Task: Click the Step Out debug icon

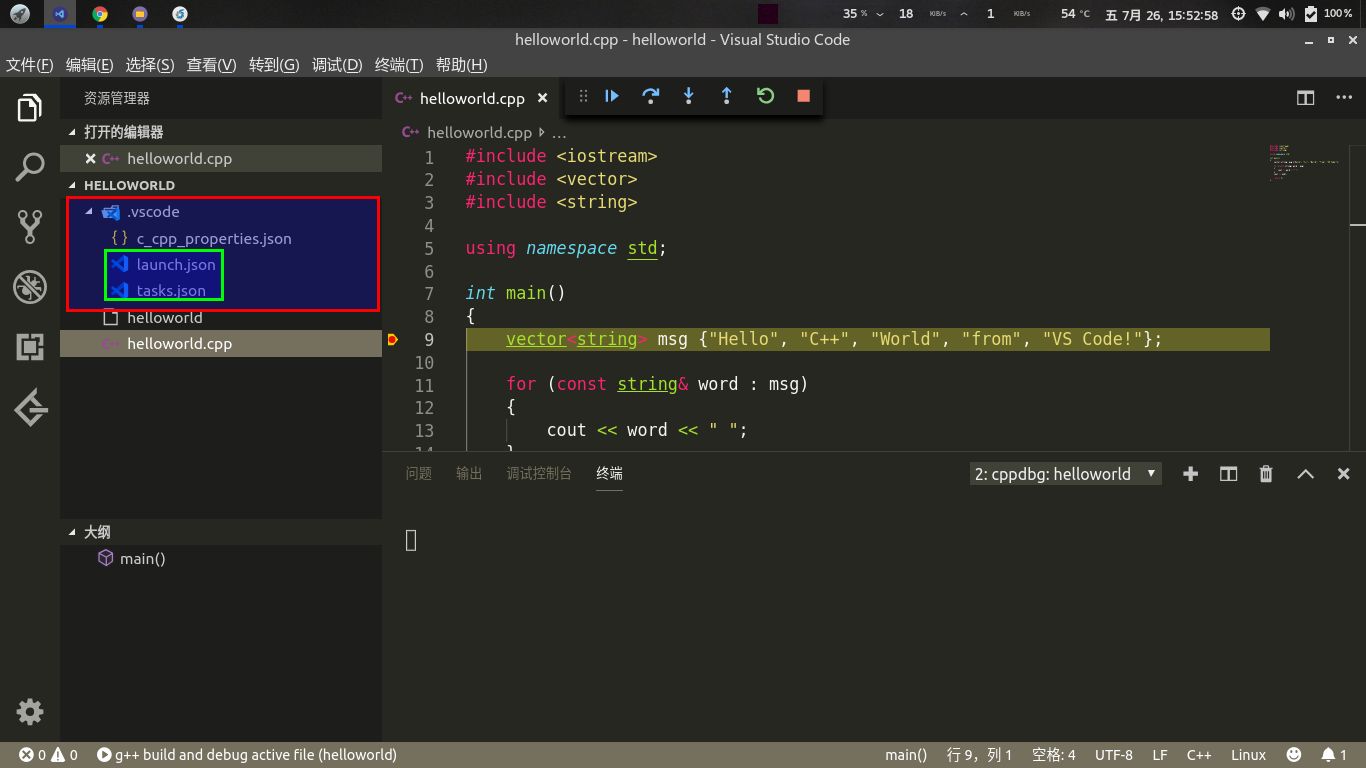Action: click(727, 95)
